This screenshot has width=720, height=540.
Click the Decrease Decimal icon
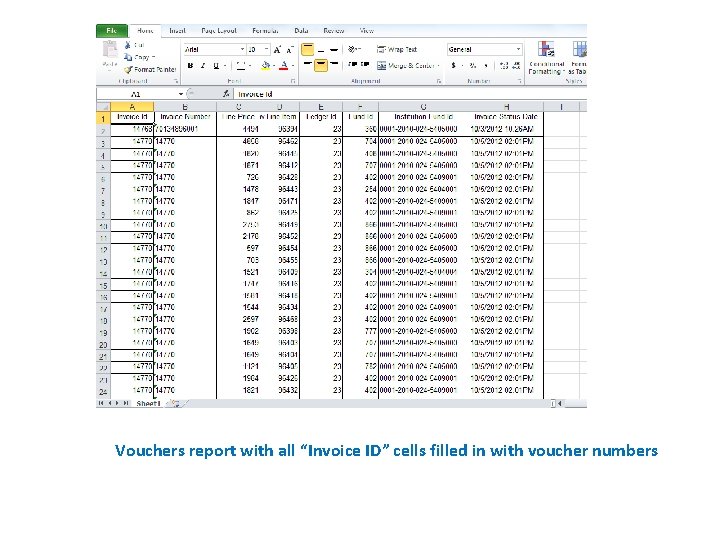tap(516, 66)
